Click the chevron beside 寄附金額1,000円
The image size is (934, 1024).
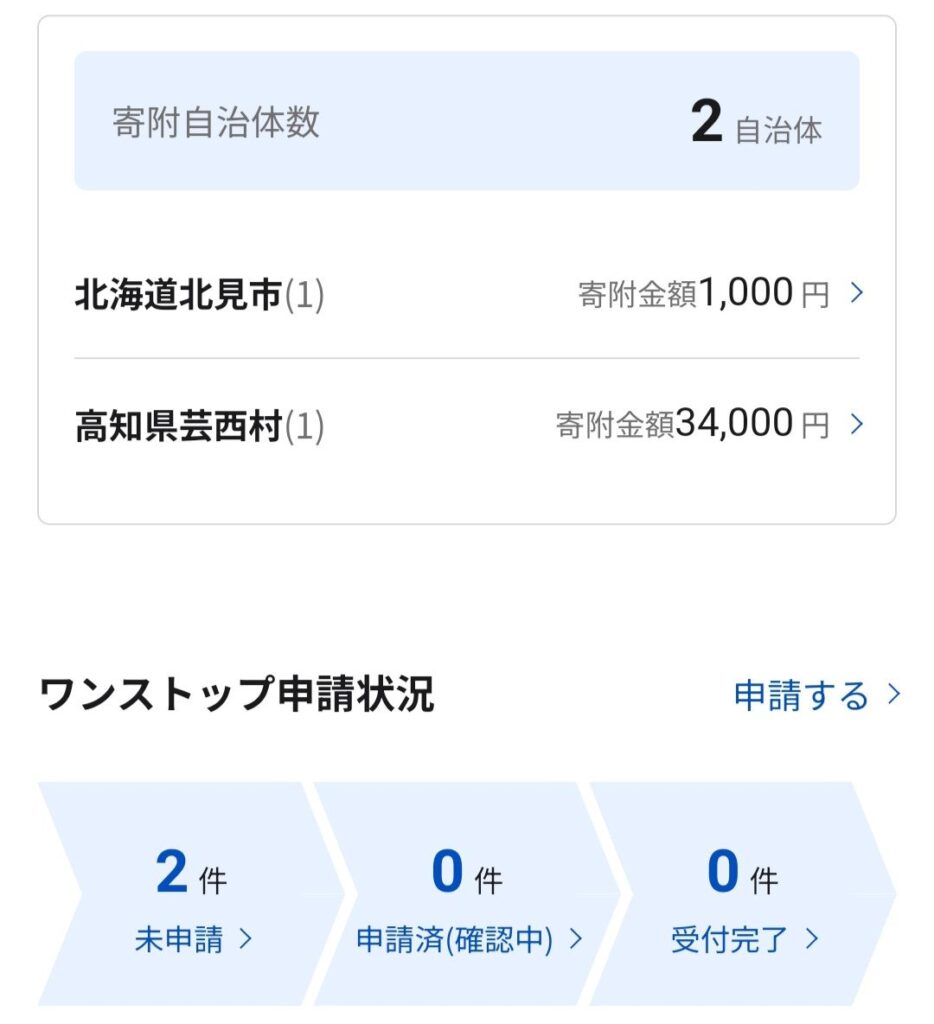point(856,294)
